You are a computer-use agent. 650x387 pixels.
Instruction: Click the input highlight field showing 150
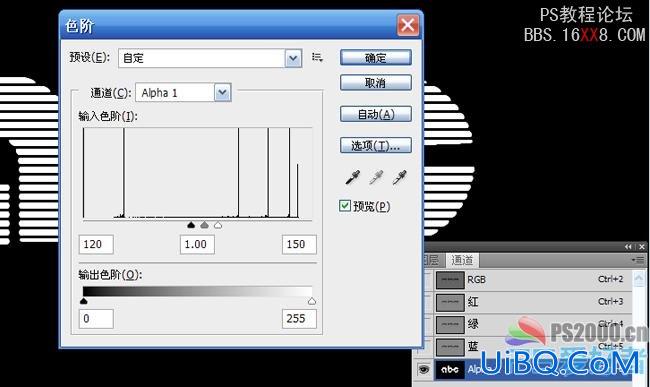(299, 244)
